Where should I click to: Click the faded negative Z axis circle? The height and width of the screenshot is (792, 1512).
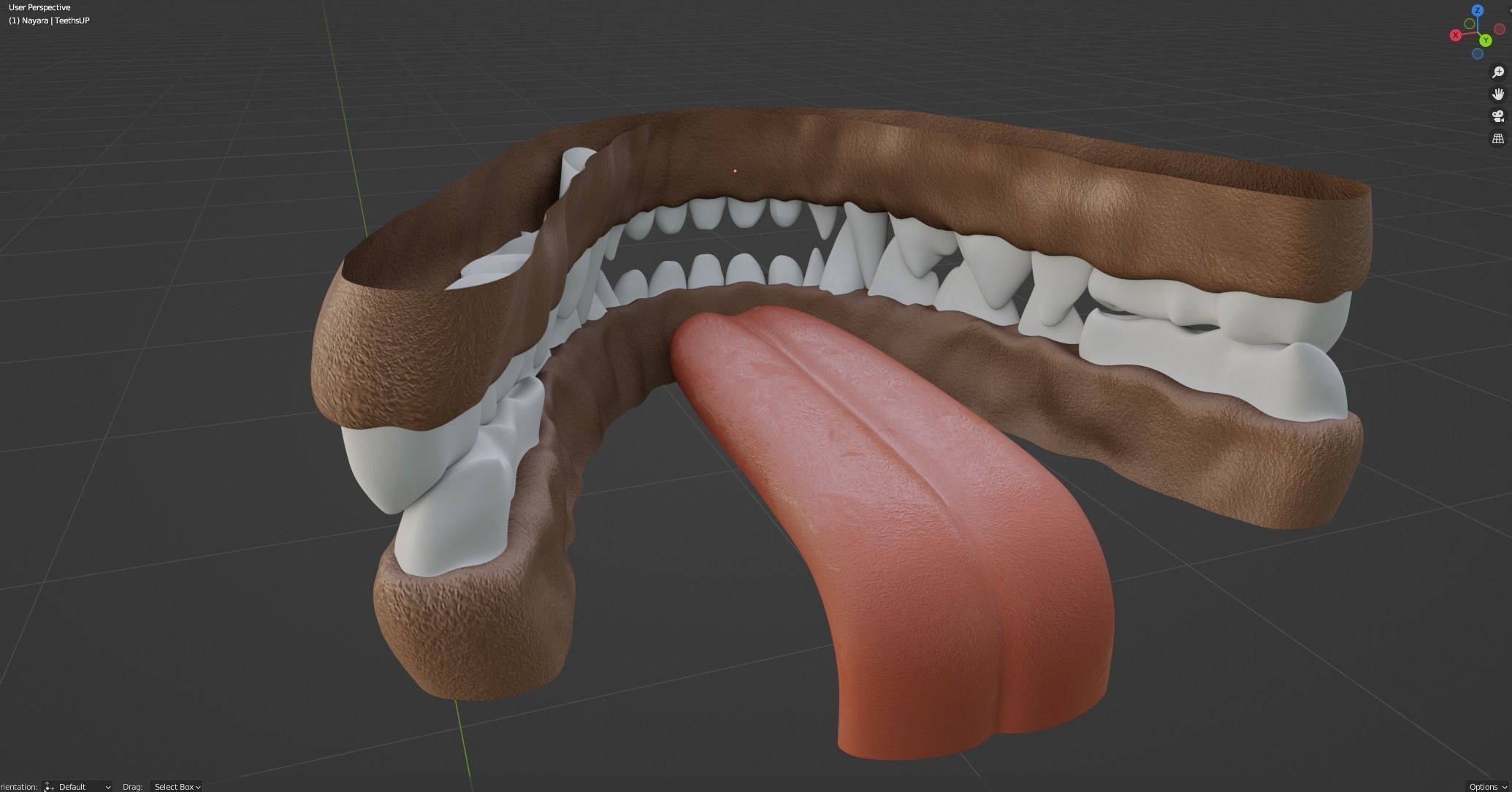coord(1478,54)
